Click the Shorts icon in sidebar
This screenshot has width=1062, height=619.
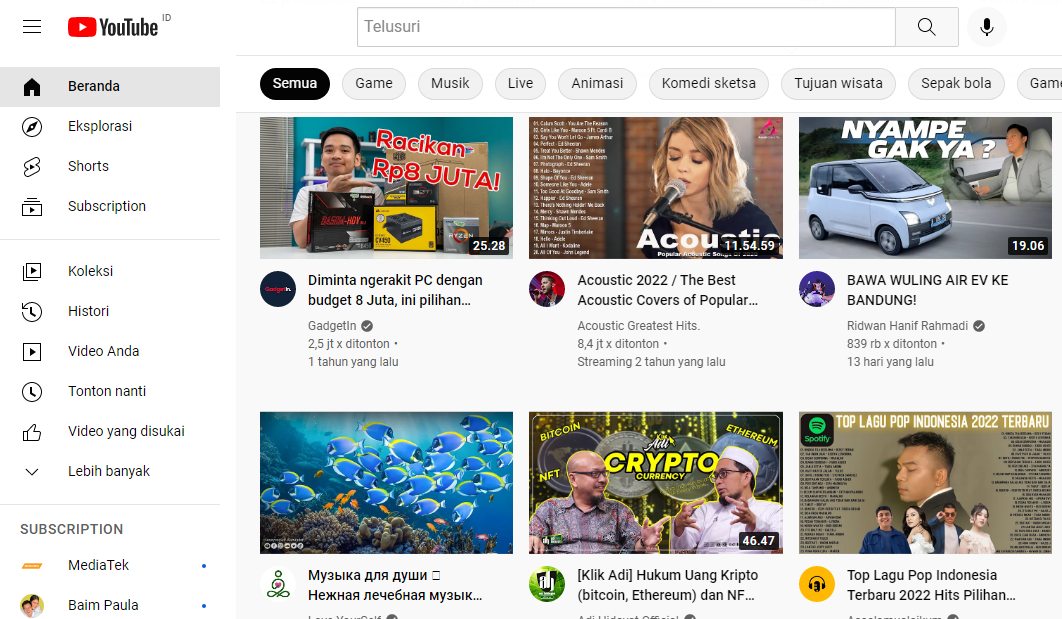(32, 167)
